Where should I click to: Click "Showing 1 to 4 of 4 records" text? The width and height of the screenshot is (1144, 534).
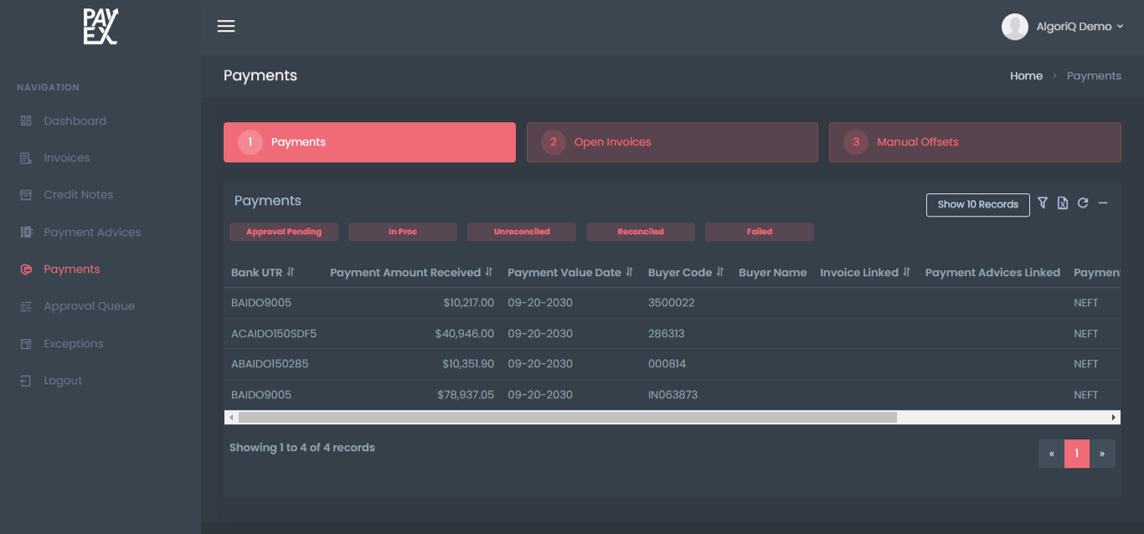[x=302, y=447]
